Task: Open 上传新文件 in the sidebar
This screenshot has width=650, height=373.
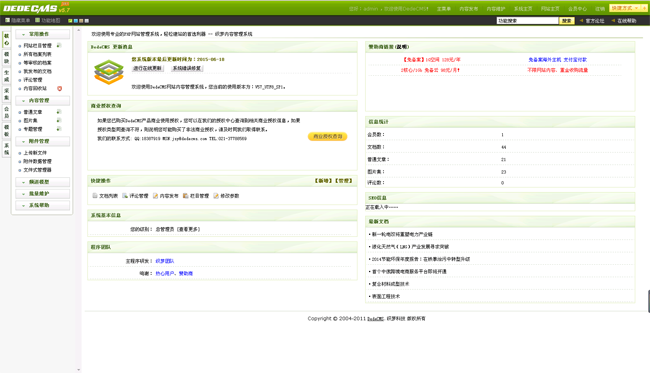Action: (x=35, y=153)
